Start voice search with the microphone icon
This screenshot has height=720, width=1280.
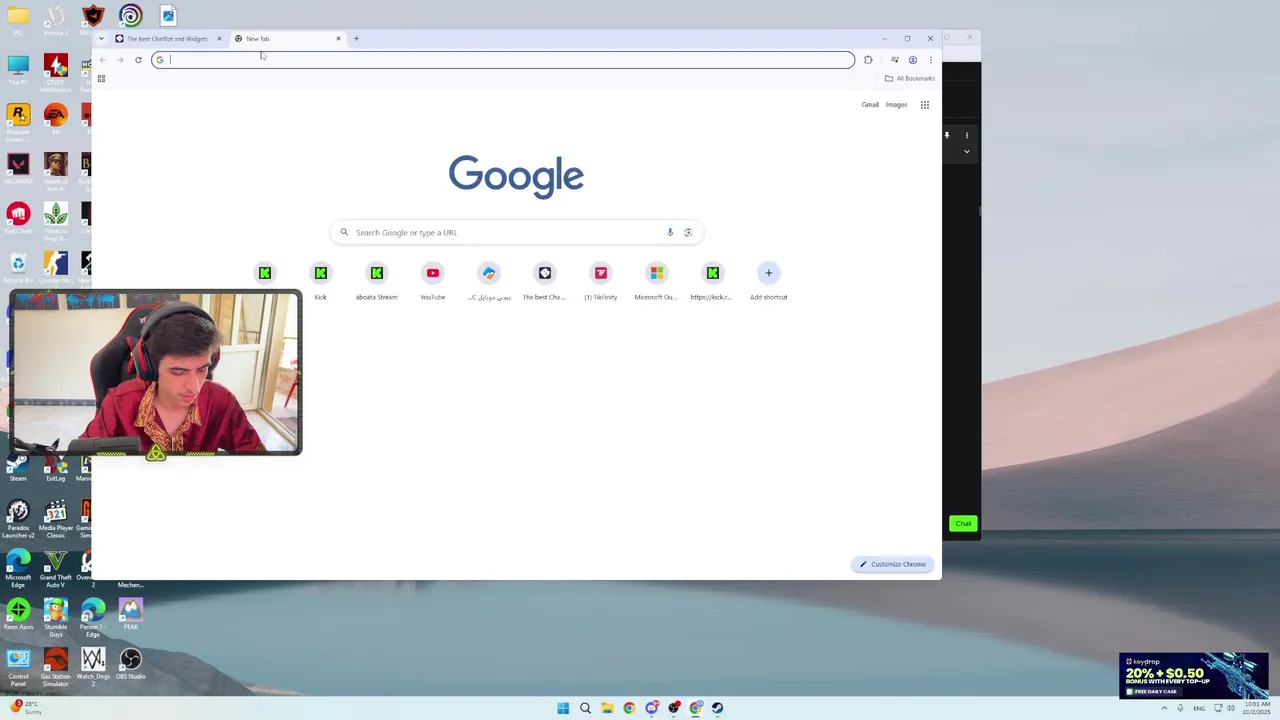(670, 232)
